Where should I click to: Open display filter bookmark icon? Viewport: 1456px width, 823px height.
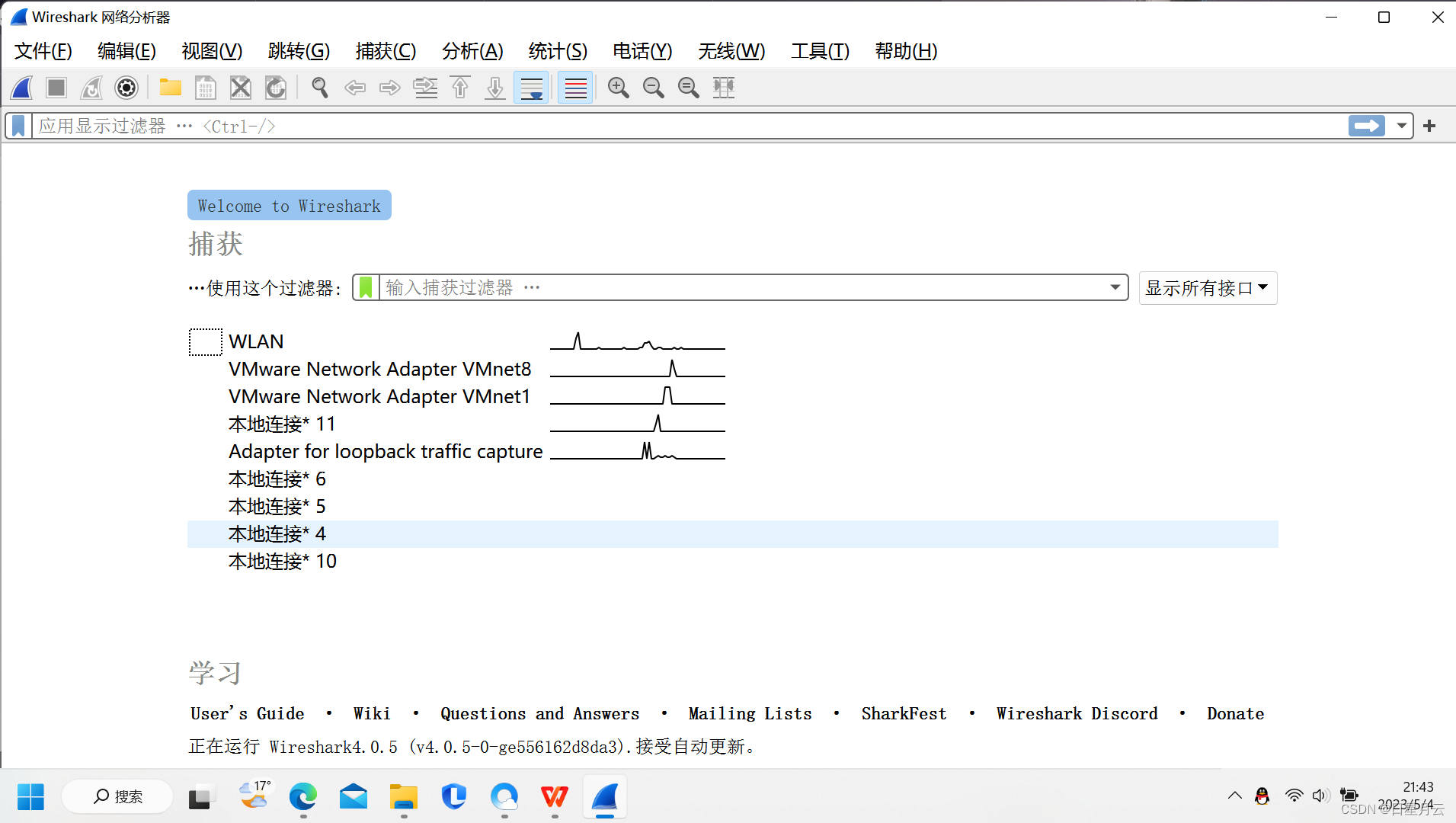[x=18, y=126]
